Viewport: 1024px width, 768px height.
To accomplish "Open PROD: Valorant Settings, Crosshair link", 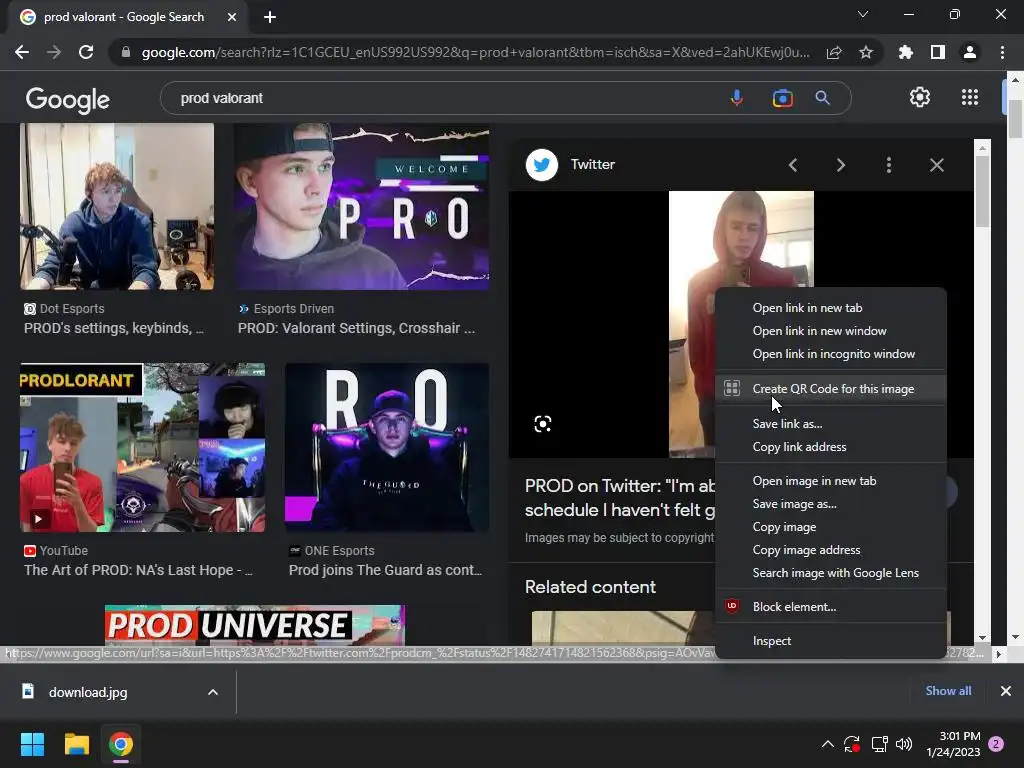I will 356,328.
